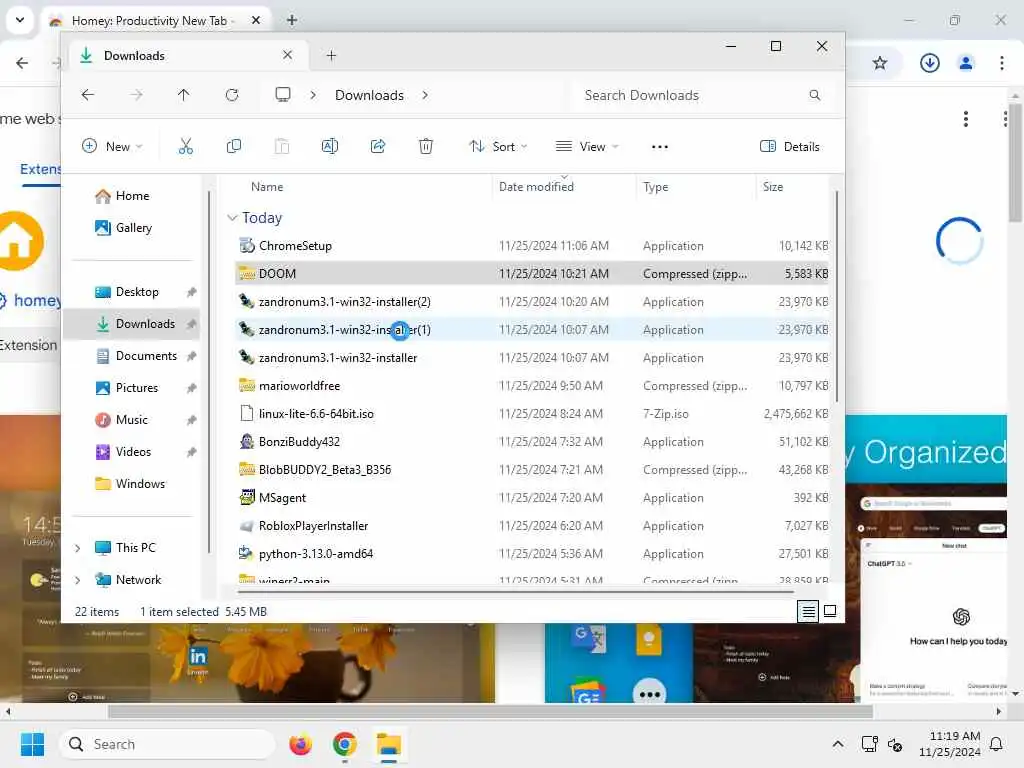Viewport: 1024px width, 768px height.
Task: Click the taskbar Search box
Action: pos(167,744)
